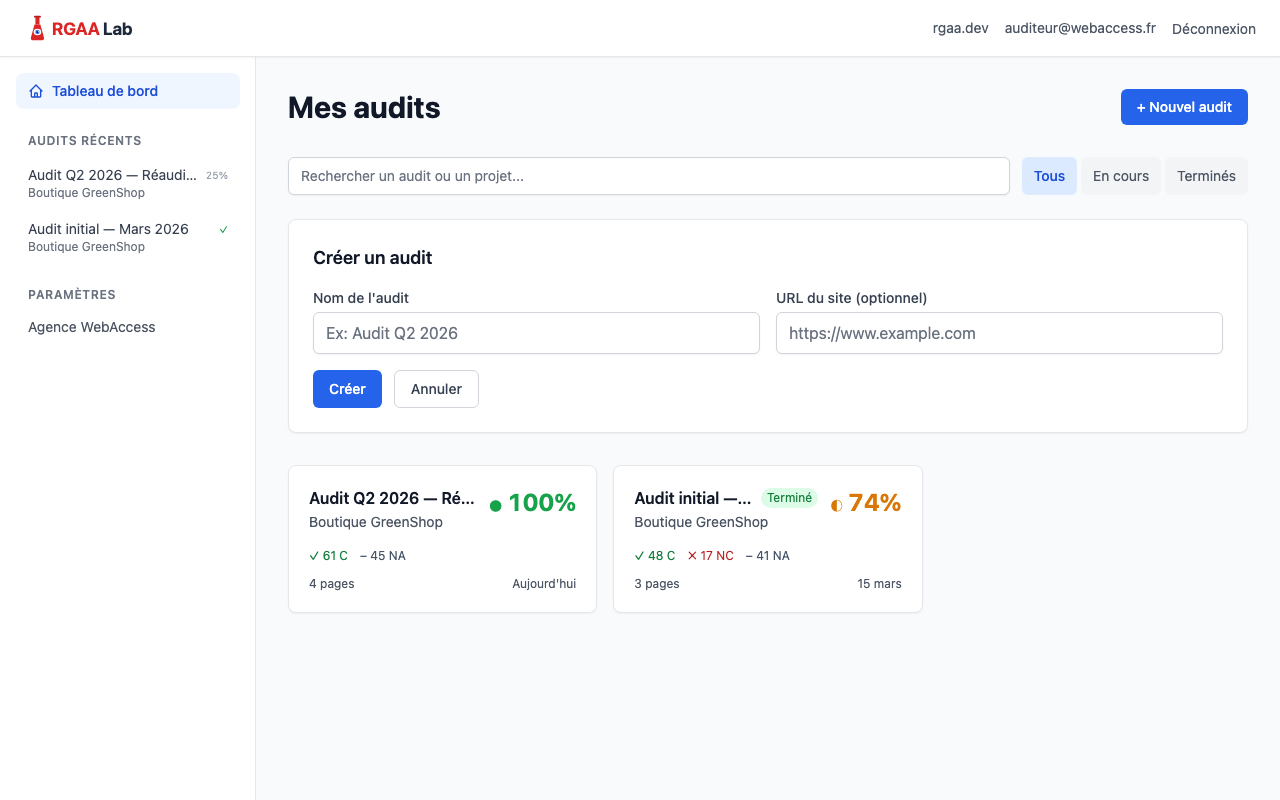1280x800 pixels.
Task: Click the green check icon before 61 C
Action: coord(314,555)
